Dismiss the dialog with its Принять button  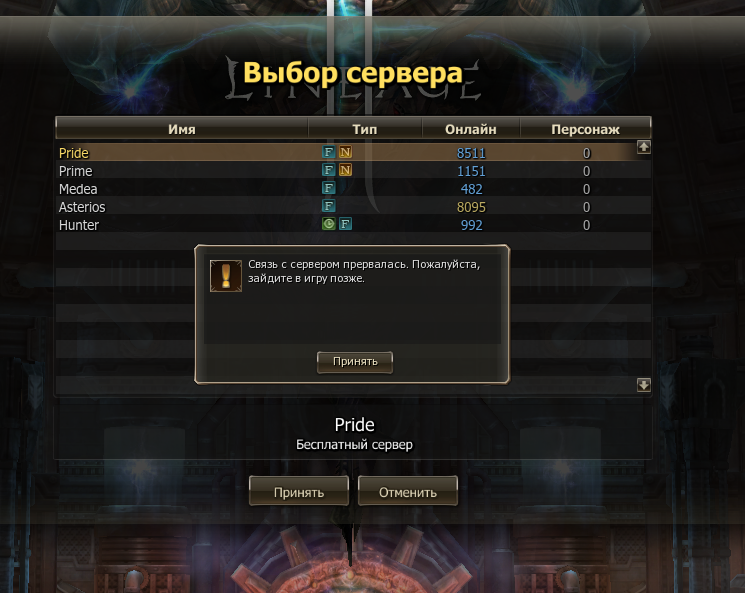point(355,362)
